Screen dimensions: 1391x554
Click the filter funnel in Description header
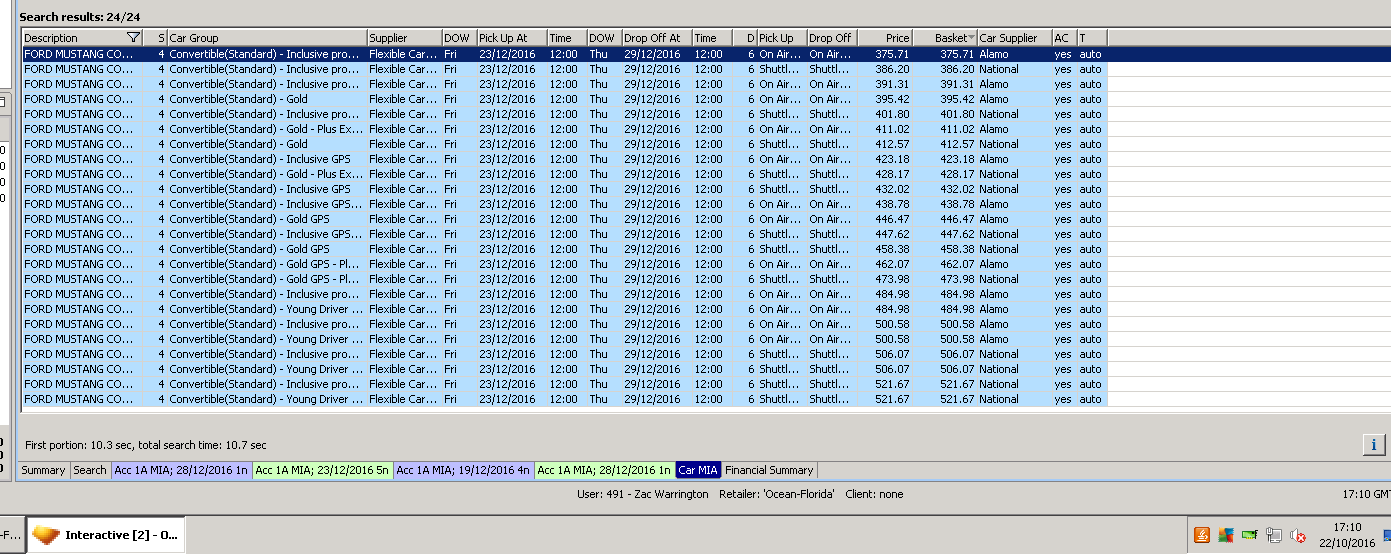point(133,38)
